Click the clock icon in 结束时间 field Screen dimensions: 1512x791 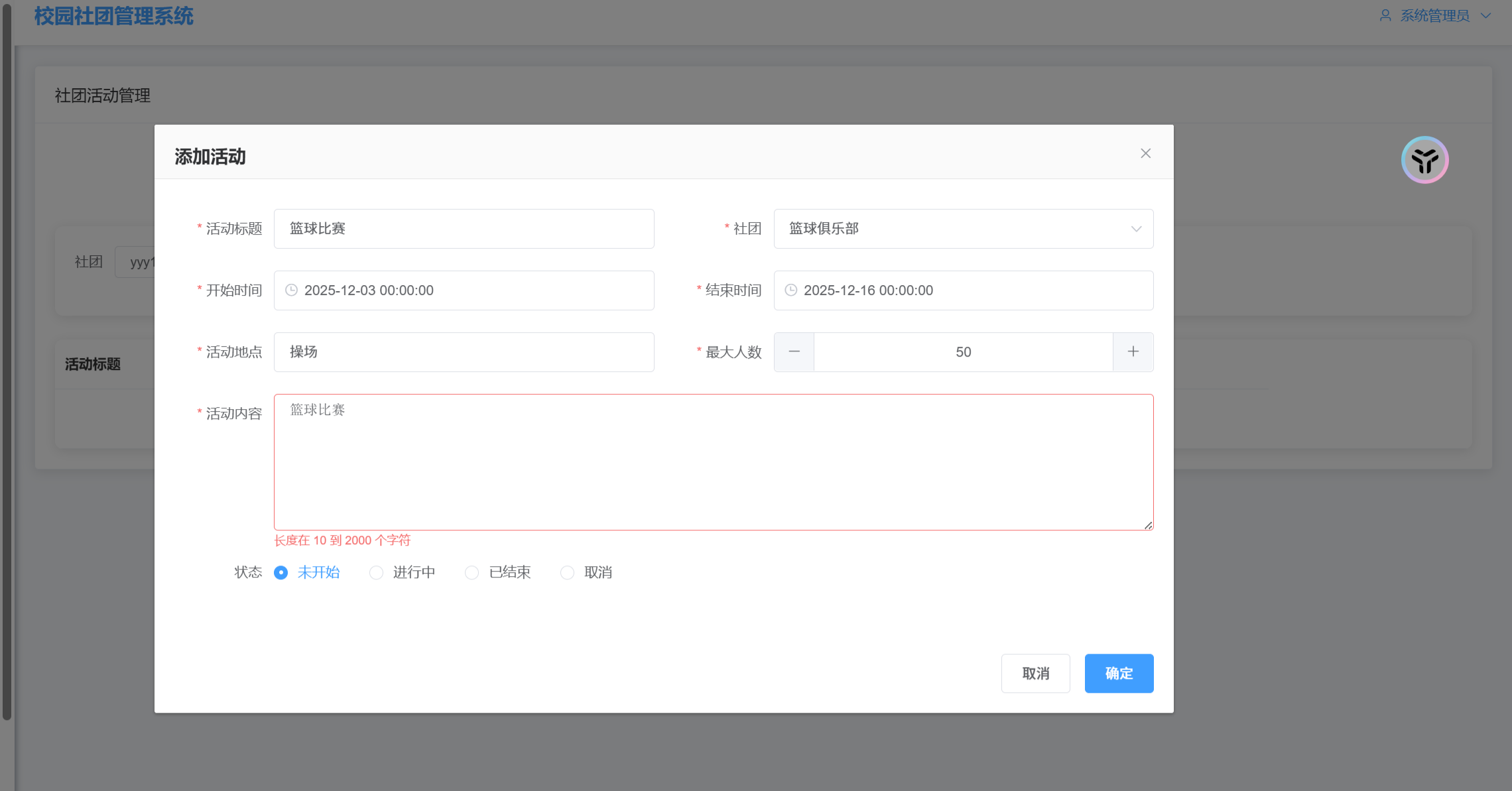click(x=790, y=290)
